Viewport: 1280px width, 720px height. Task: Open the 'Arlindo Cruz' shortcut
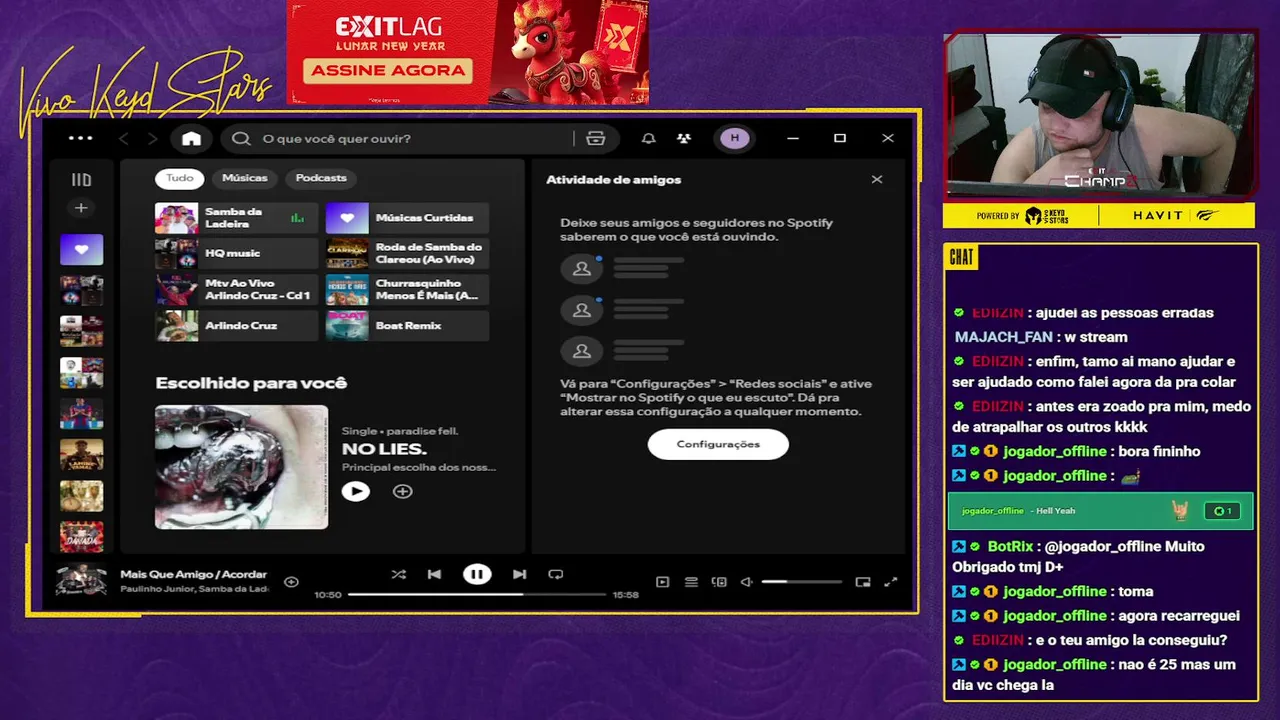coord(236,326)
